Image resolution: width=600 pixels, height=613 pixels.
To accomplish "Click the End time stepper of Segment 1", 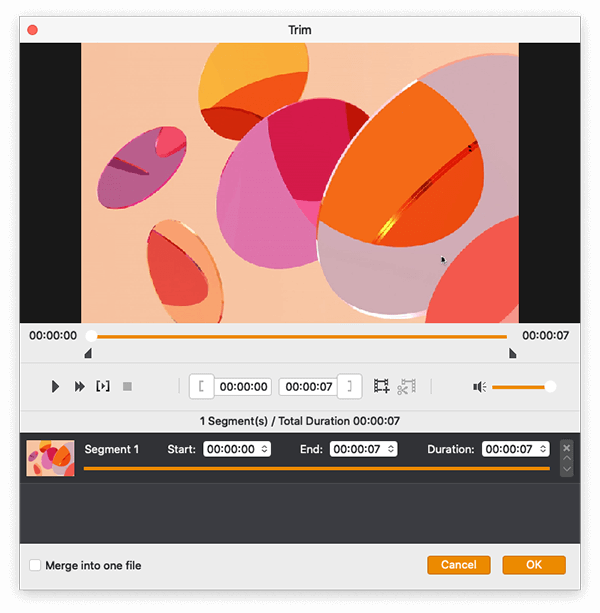I will coord(391,449).
